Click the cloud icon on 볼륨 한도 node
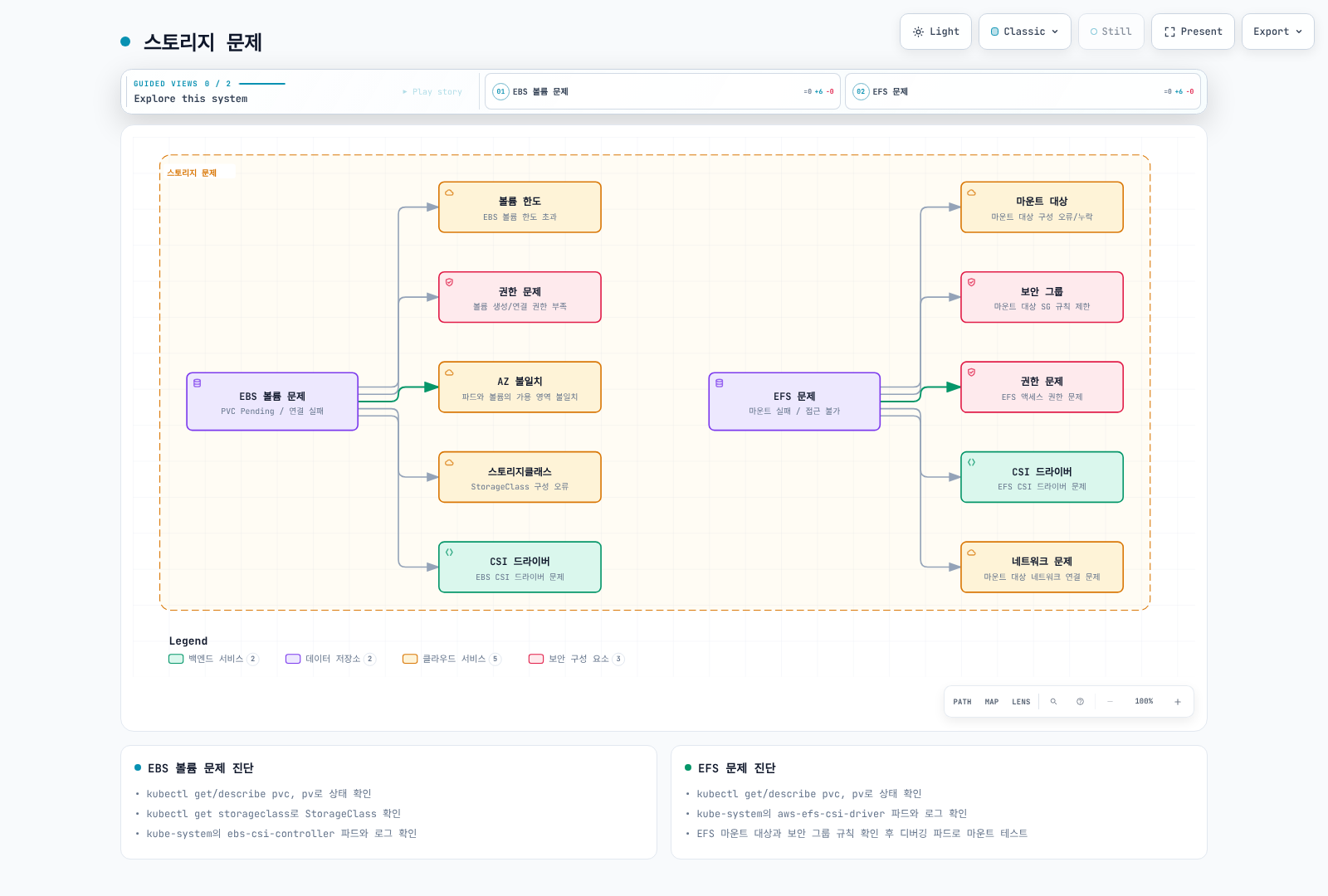Image resolution: width=1328 pixels, height=896 pixels. pyautogui.click(x=449, y=192)
